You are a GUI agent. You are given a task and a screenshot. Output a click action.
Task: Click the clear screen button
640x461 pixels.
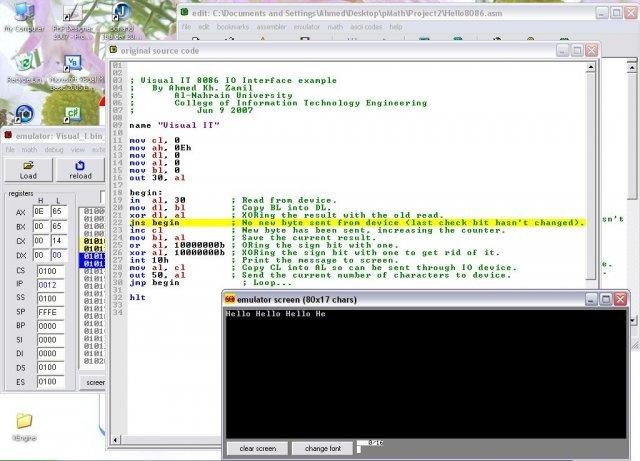tap(258, 448)
